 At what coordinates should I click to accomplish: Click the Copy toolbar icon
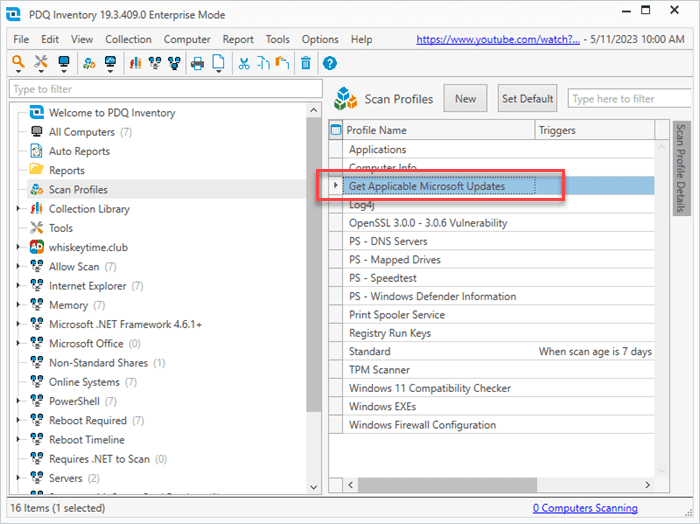[x=263, y=63]
